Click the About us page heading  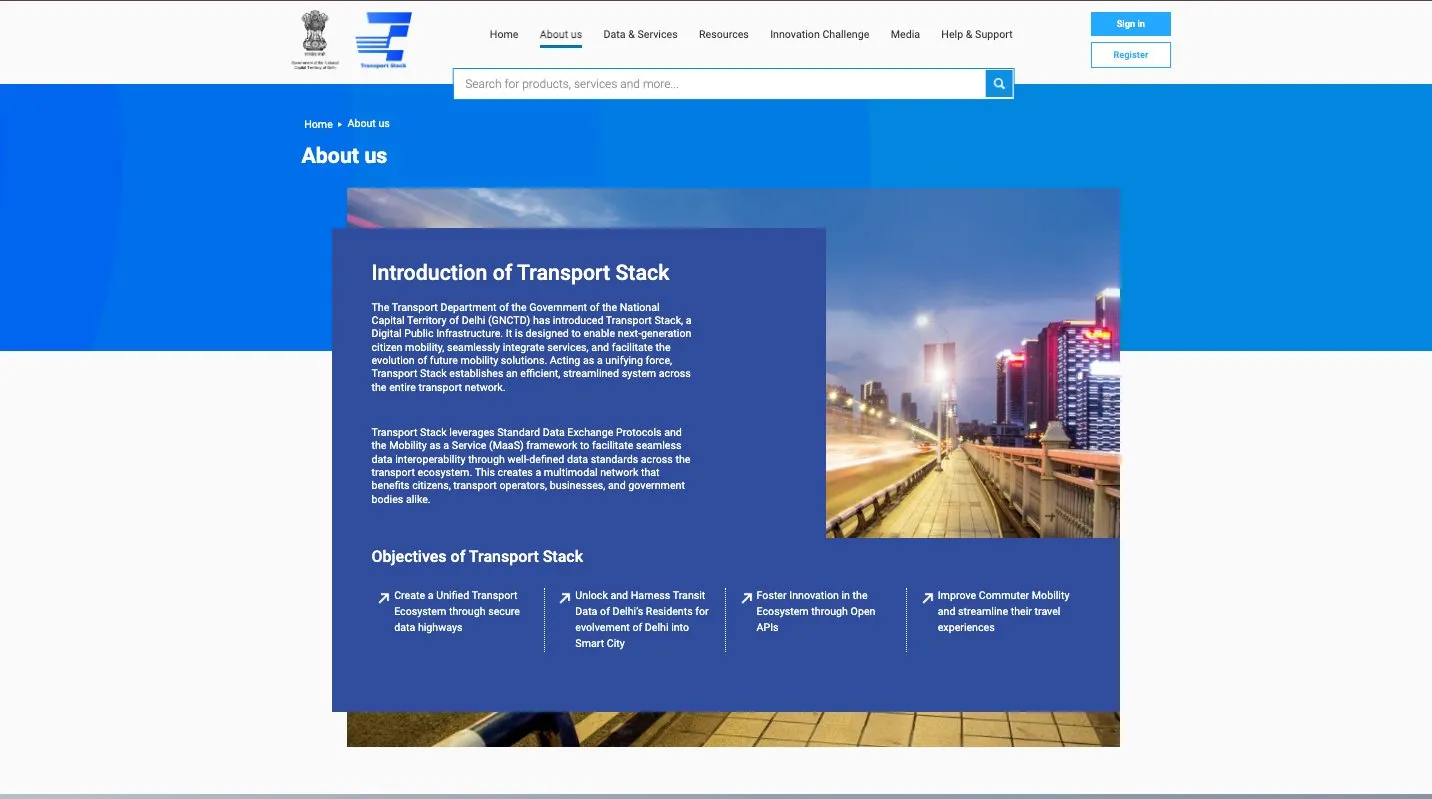coord(344,155)
